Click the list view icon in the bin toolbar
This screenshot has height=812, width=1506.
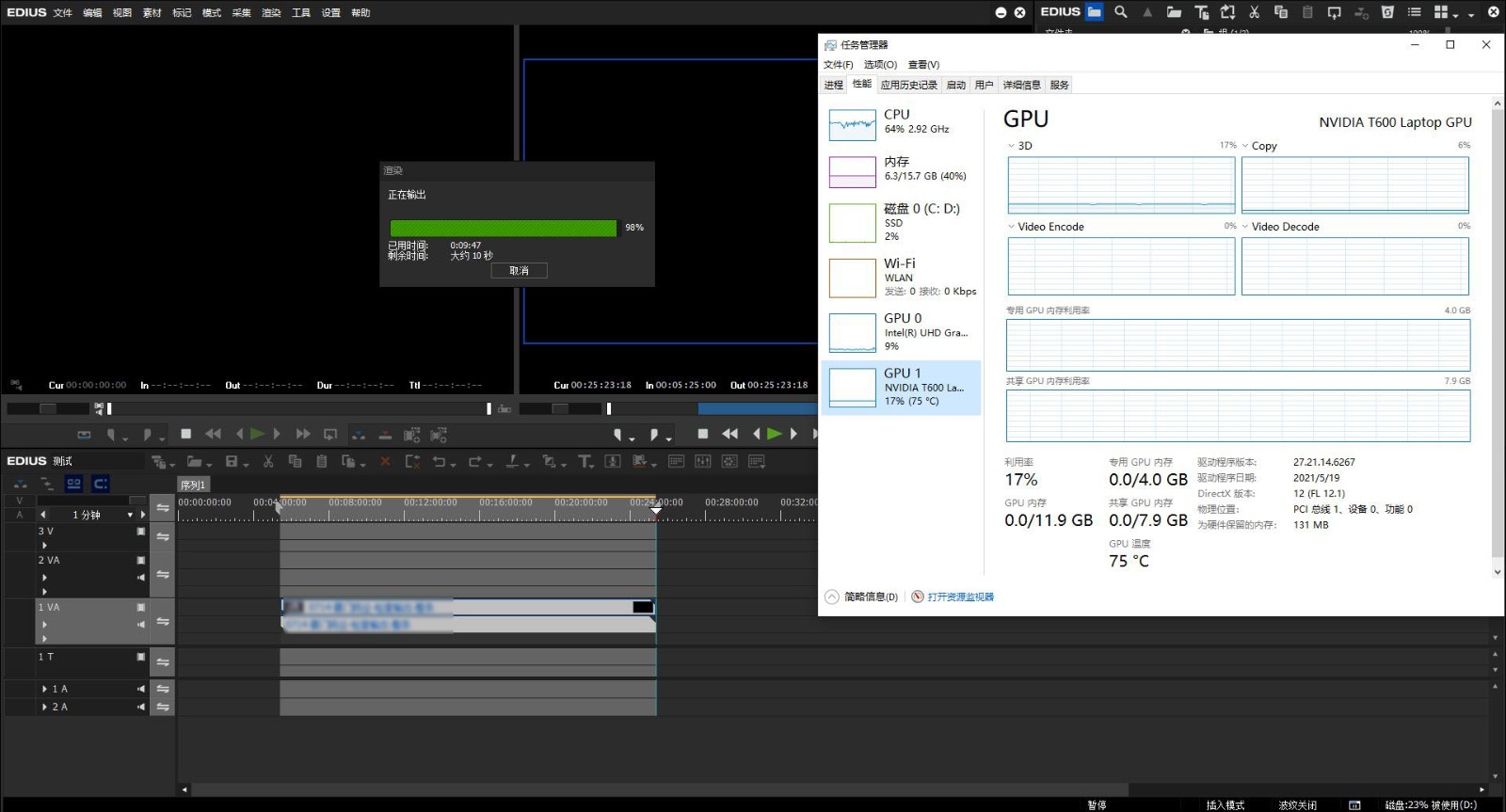tap(1414, 12)
